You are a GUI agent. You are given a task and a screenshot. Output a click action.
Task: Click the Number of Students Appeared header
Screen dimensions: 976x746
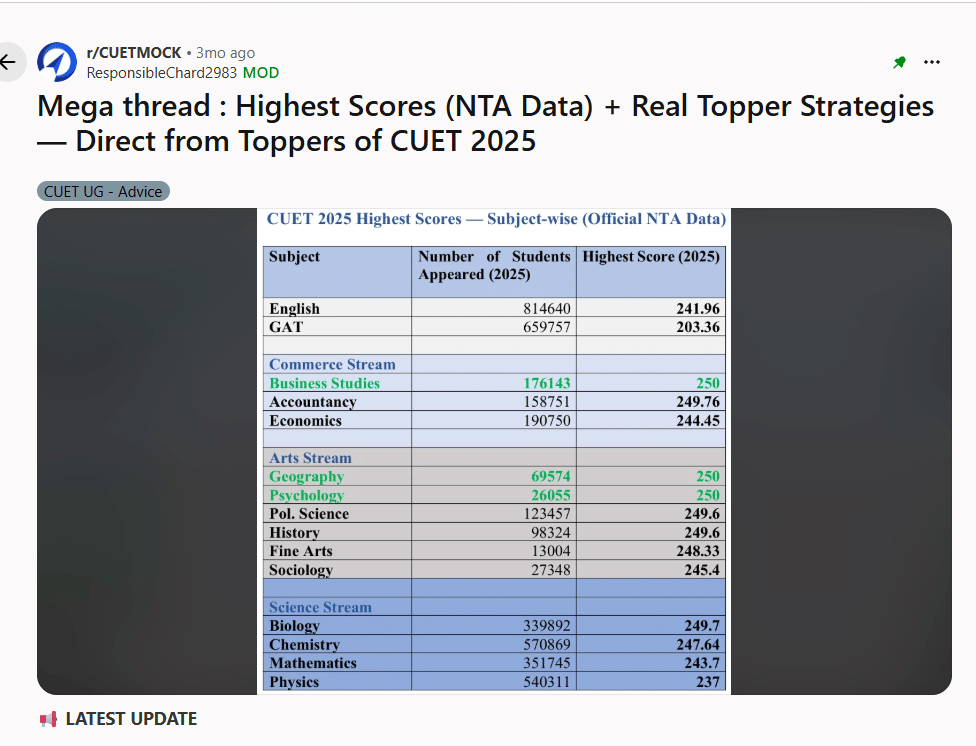(494, 265)
